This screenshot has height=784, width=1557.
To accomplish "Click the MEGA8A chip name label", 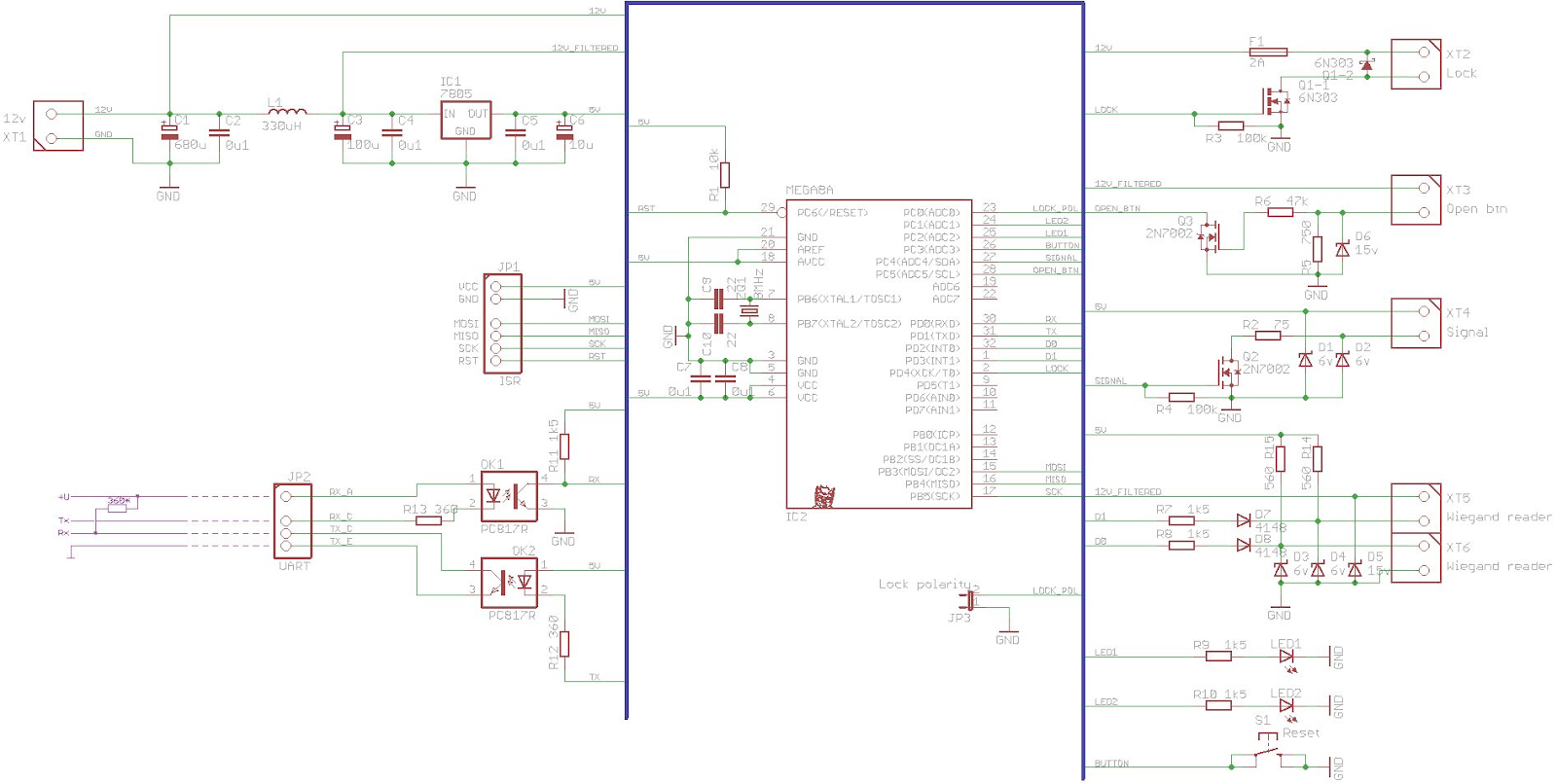I will tap(810, 191).
